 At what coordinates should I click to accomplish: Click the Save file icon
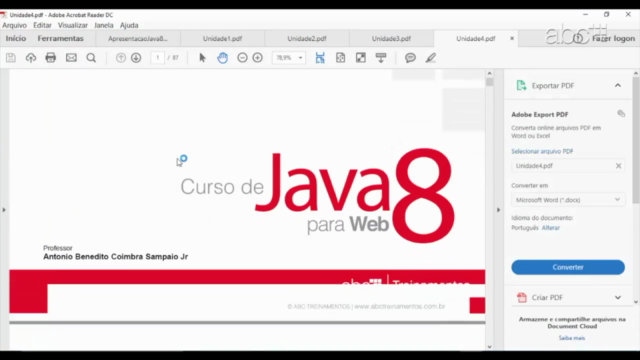[x=11, y=58]
